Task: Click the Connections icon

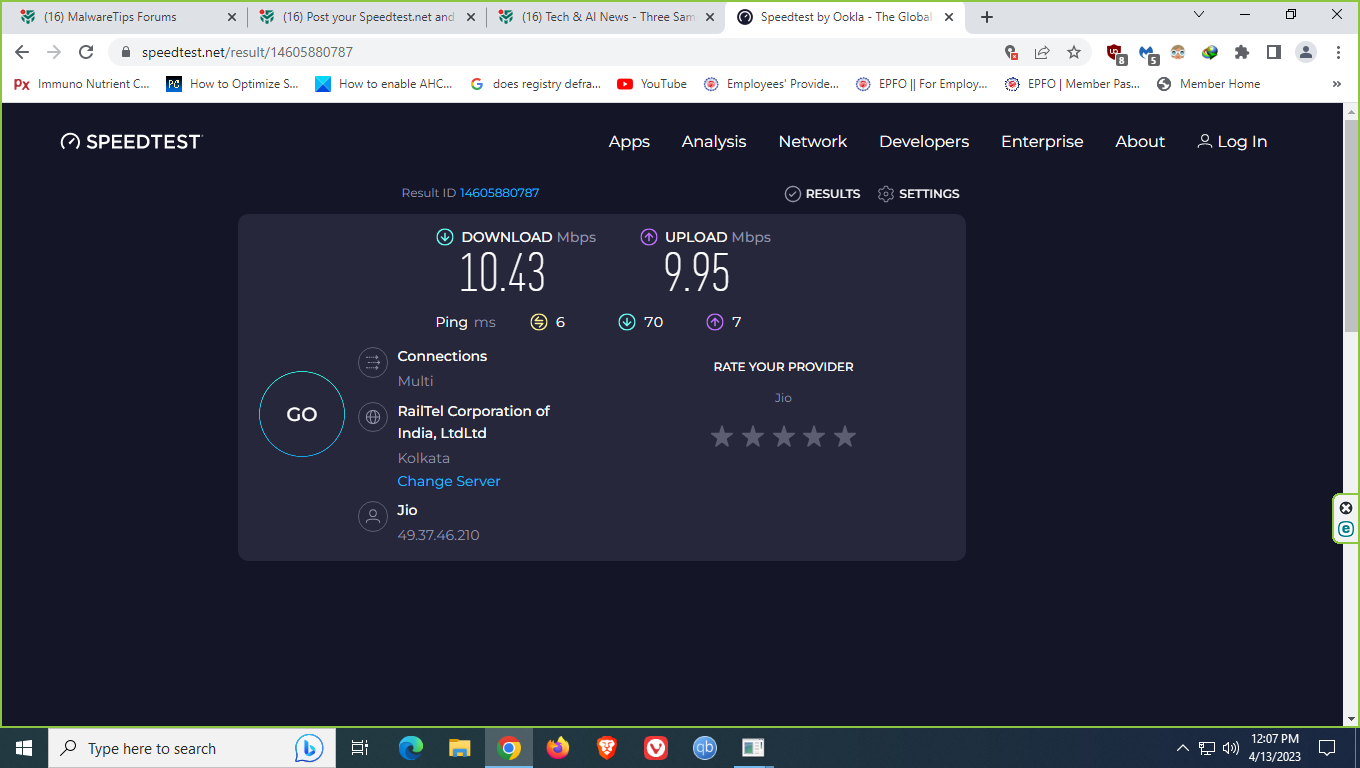Action: (372, 362)
